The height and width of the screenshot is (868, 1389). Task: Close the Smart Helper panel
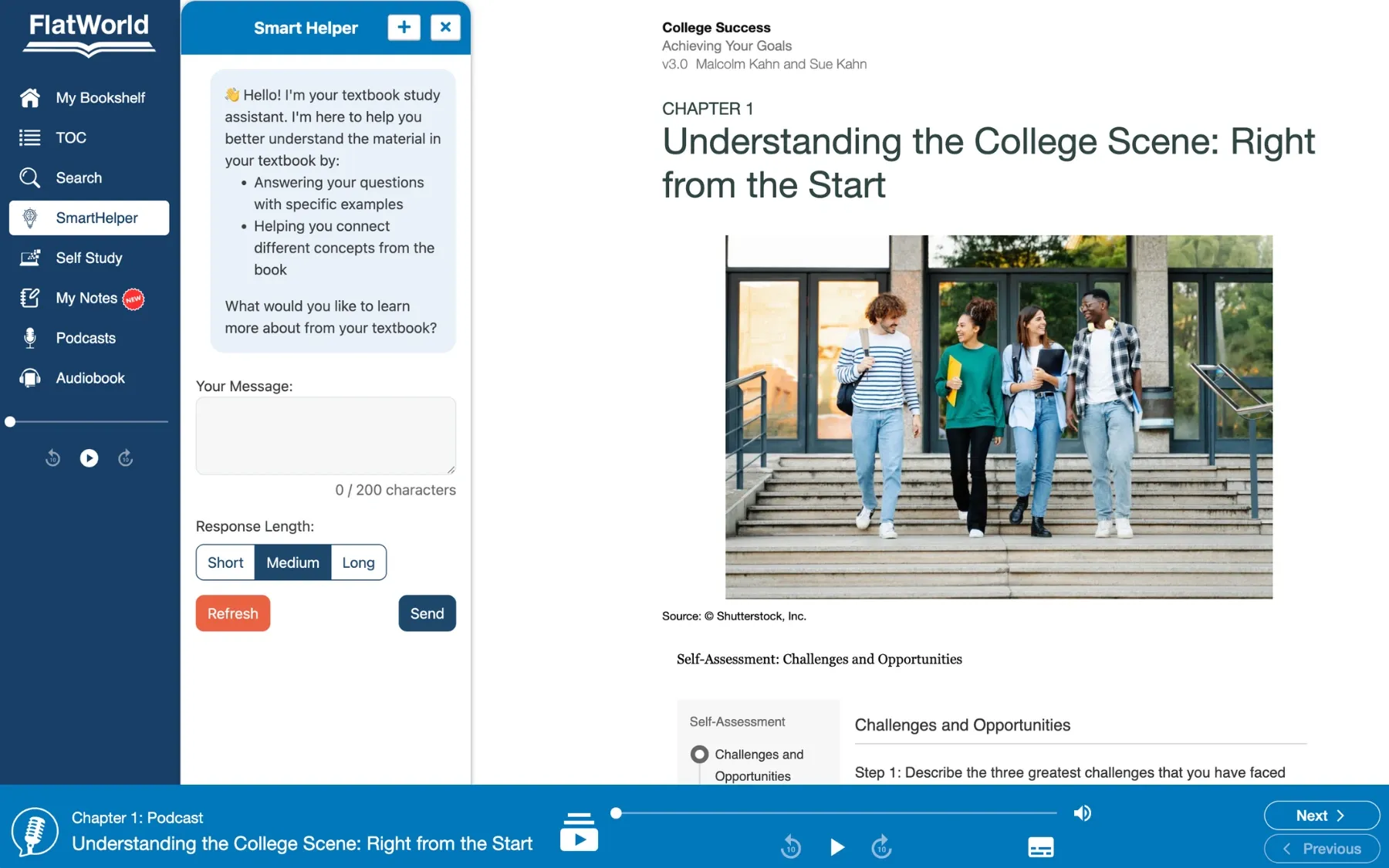[x=445, y=27]
